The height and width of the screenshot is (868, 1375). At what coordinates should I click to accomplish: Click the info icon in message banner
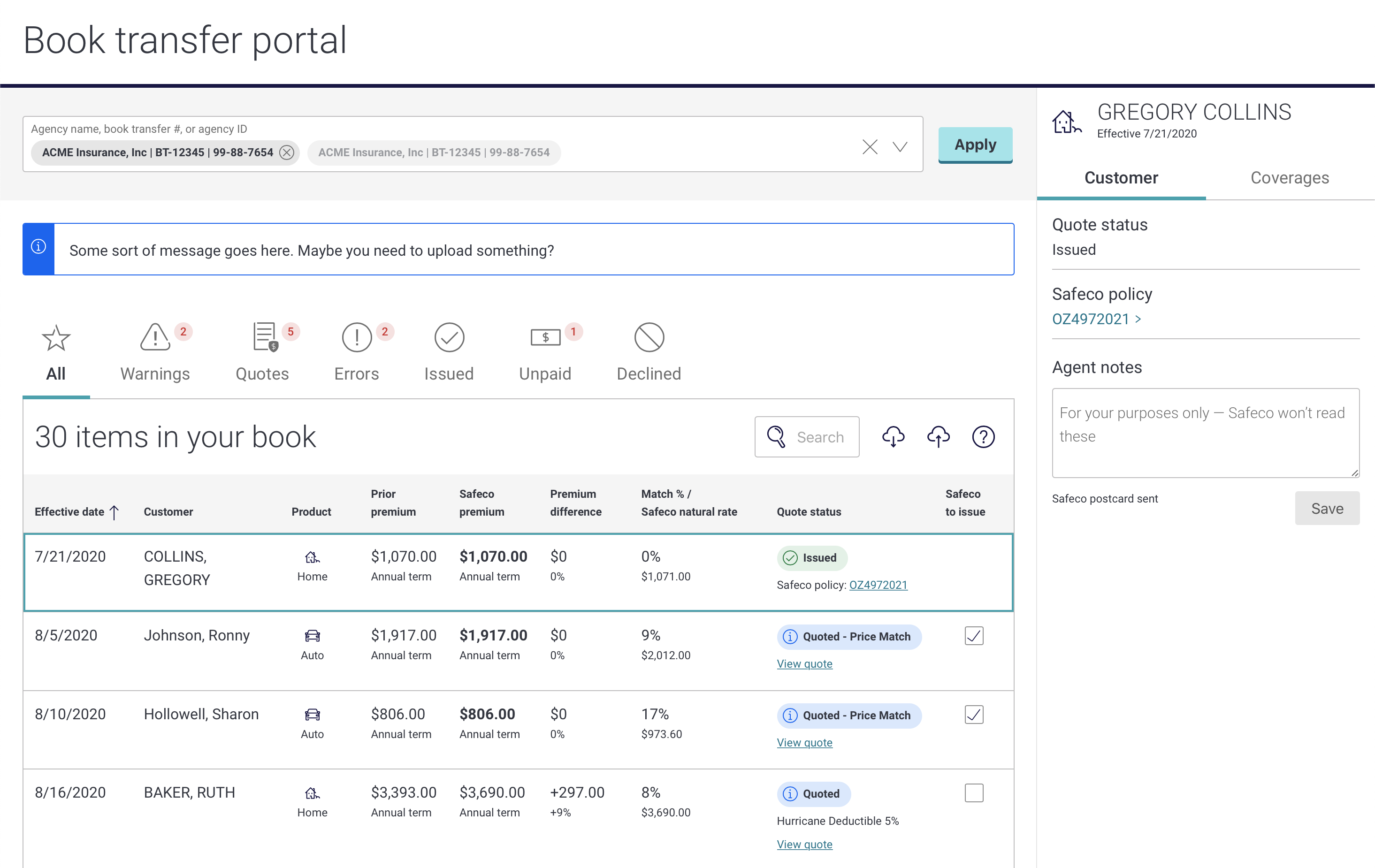click(x=38, y=247)
